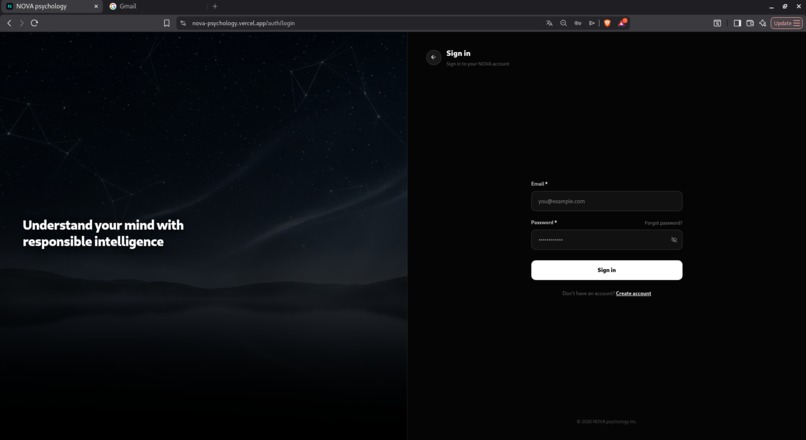The width and height of the screenshot is (806, 440).
Task: Toggle password visibility eye icon
Action: [674, 240]
